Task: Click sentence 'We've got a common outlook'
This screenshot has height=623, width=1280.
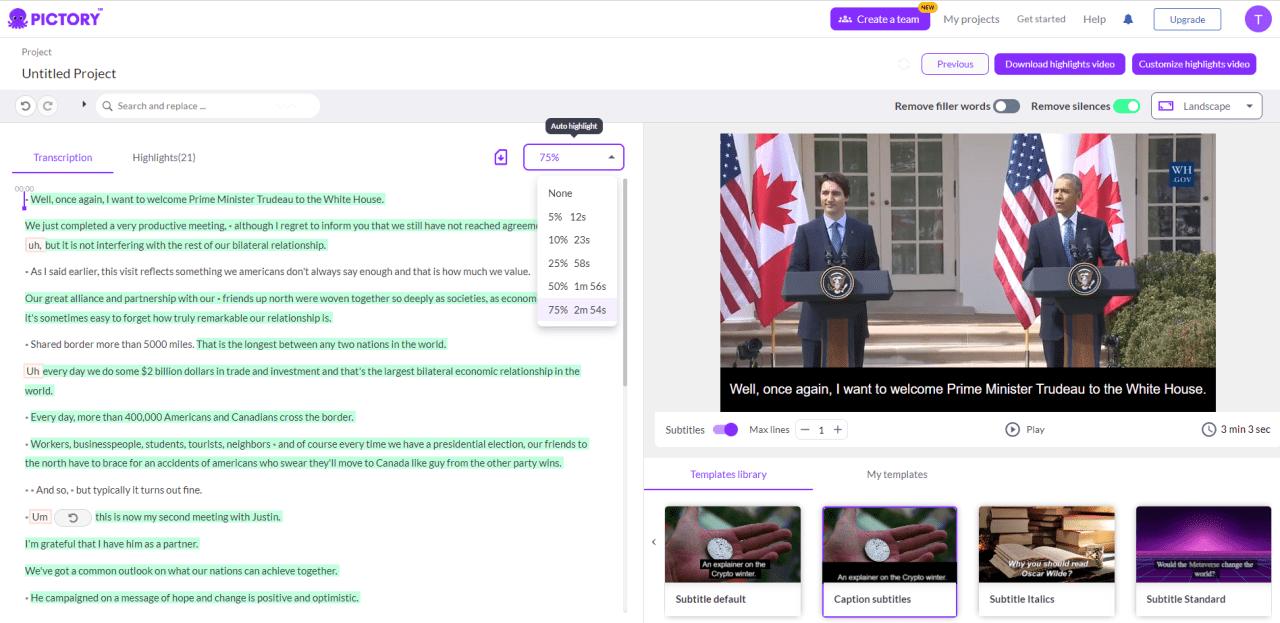Action: pos(181,571)
